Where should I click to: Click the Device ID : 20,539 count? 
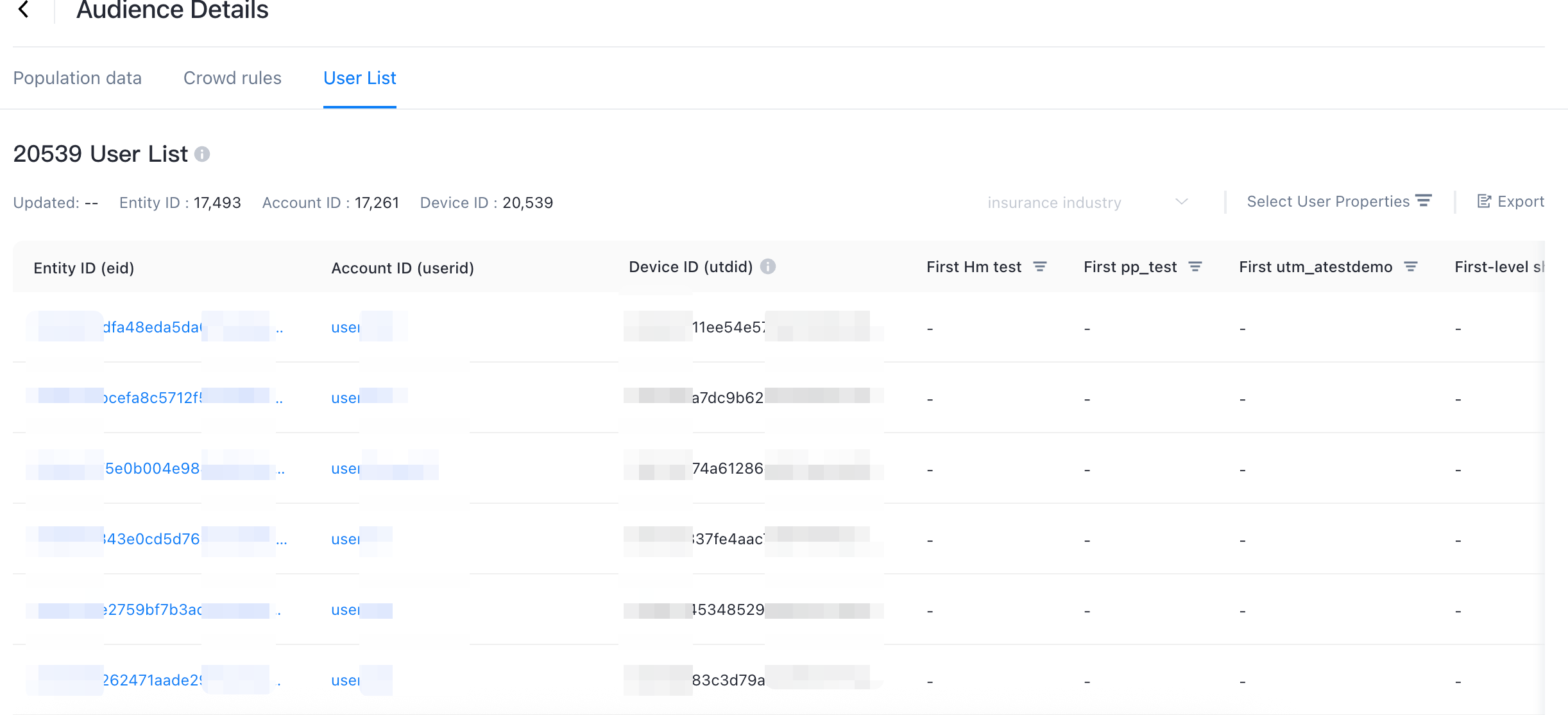[486, 203]
